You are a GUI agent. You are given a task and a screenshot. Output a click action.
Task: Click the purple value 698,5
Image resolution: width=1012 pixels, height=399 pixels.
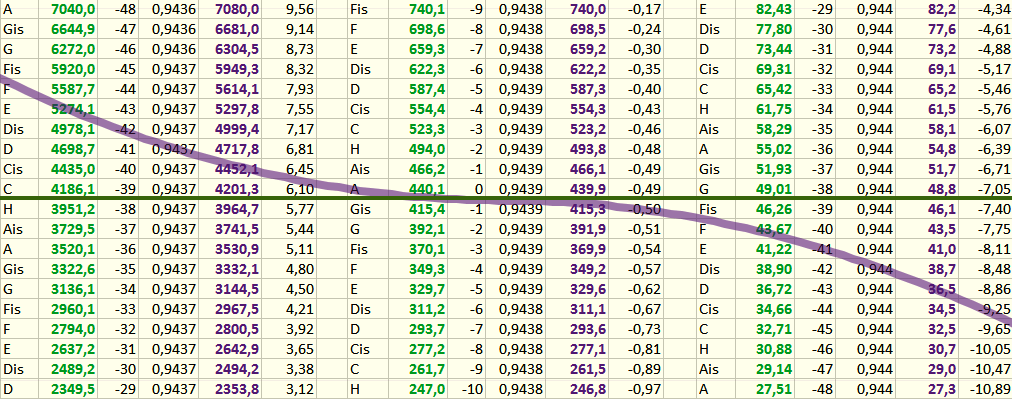point(588,29)
